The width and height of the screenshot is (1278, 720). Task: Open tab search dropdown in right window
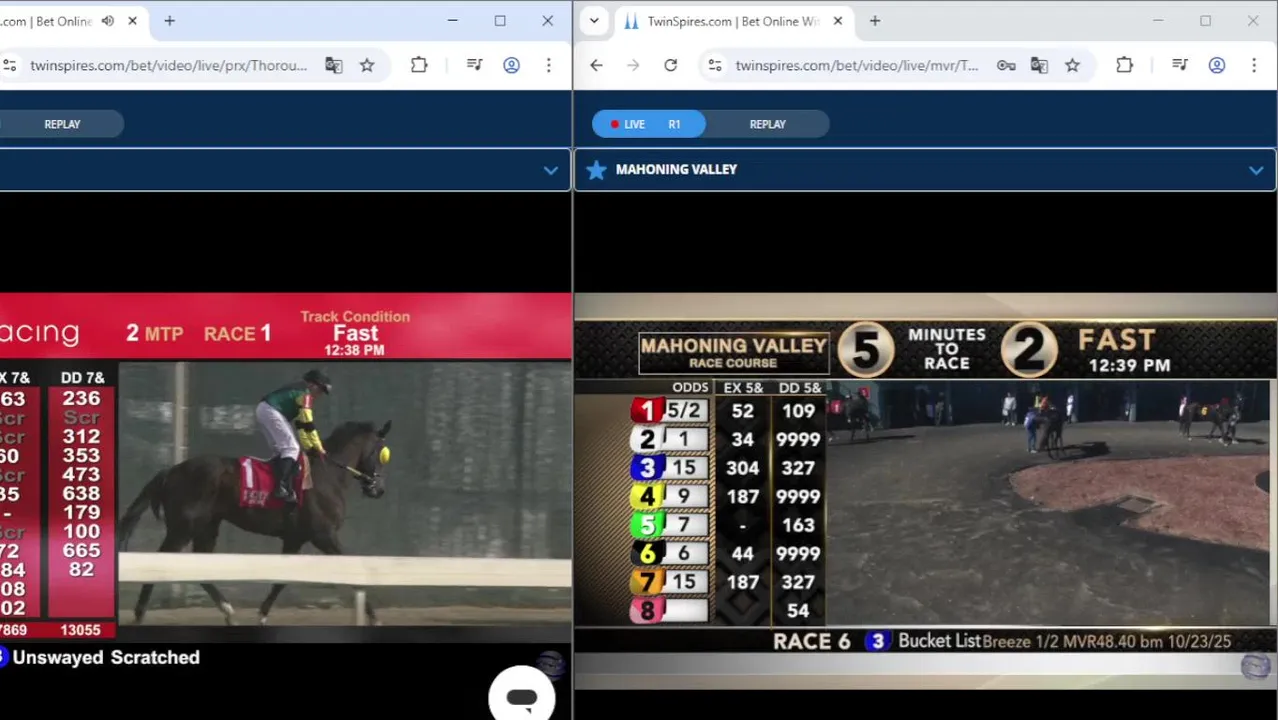coord(594,21)
